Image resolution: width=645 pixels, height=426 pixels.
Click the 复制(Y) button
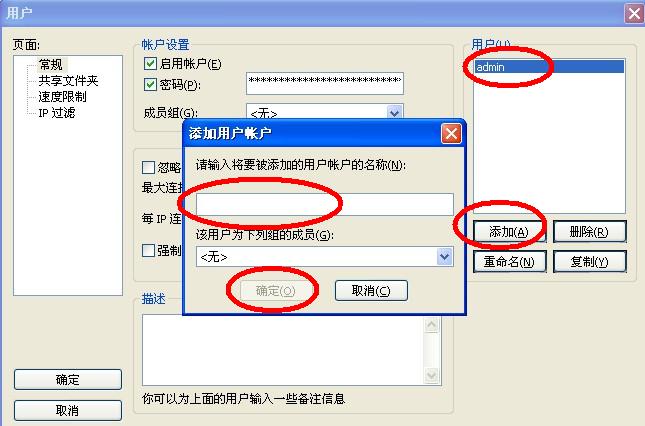589,262
